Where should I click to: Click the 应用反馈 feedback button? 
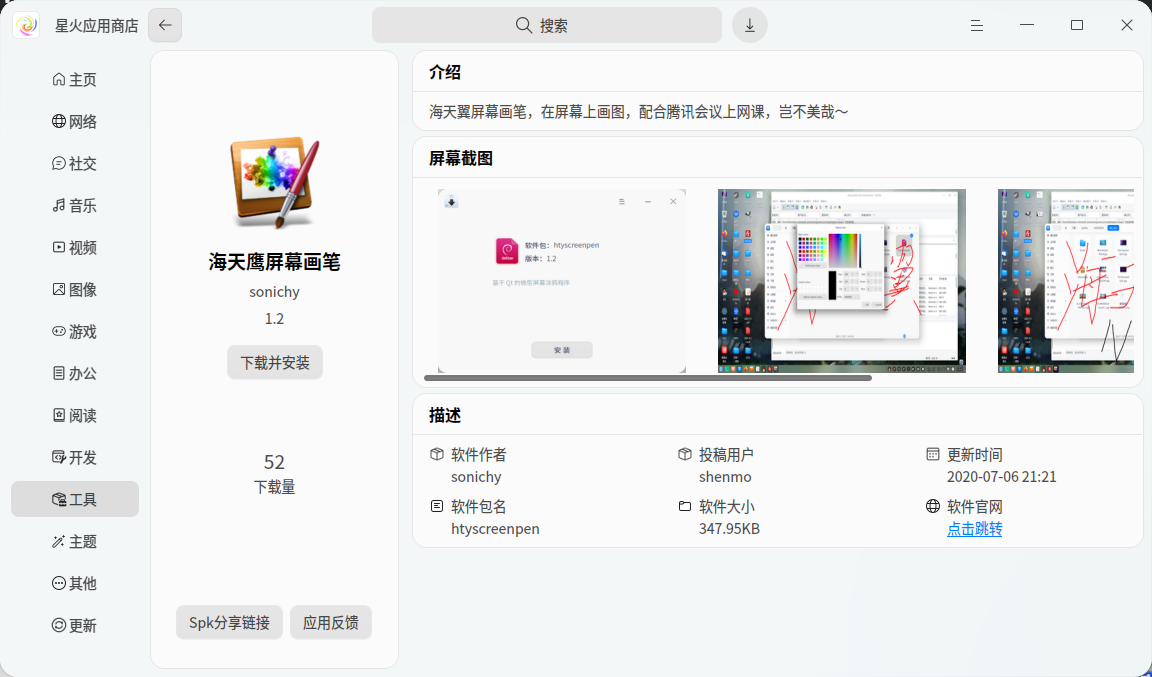331,623
